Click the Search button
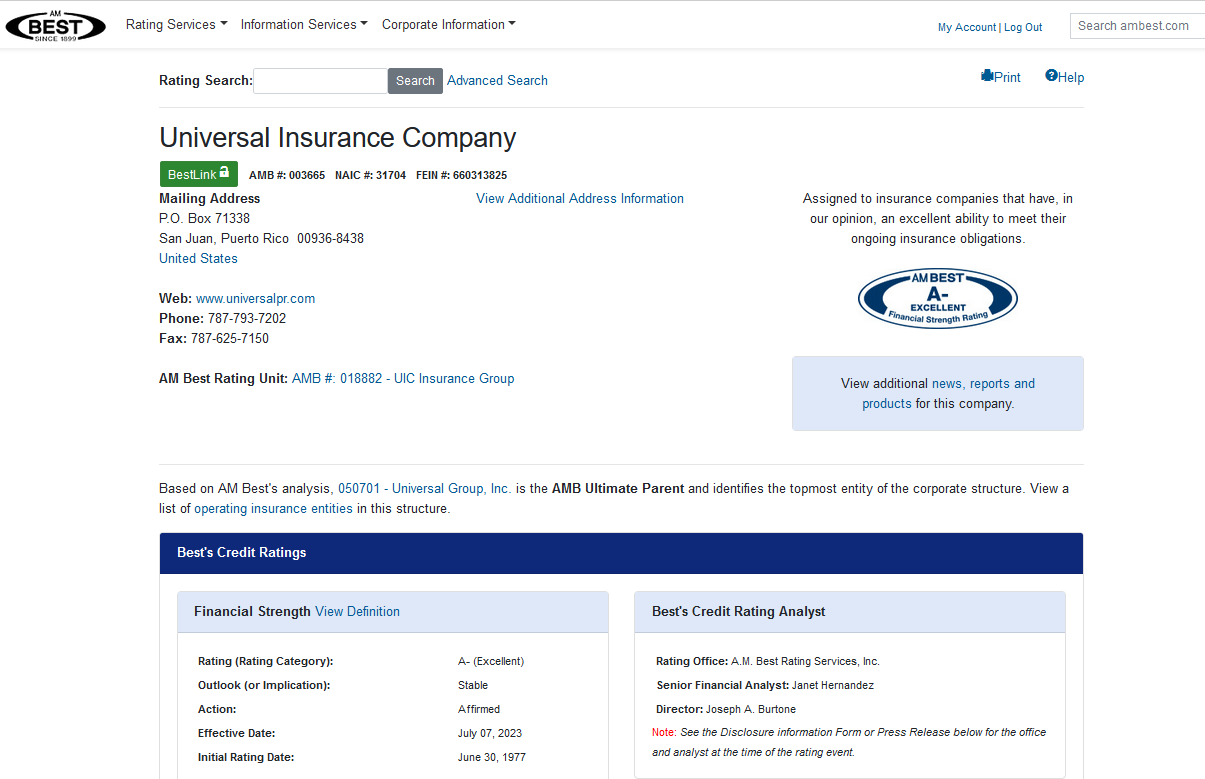This screenshot has height=779, width=1205. click(x=415, y=81)
